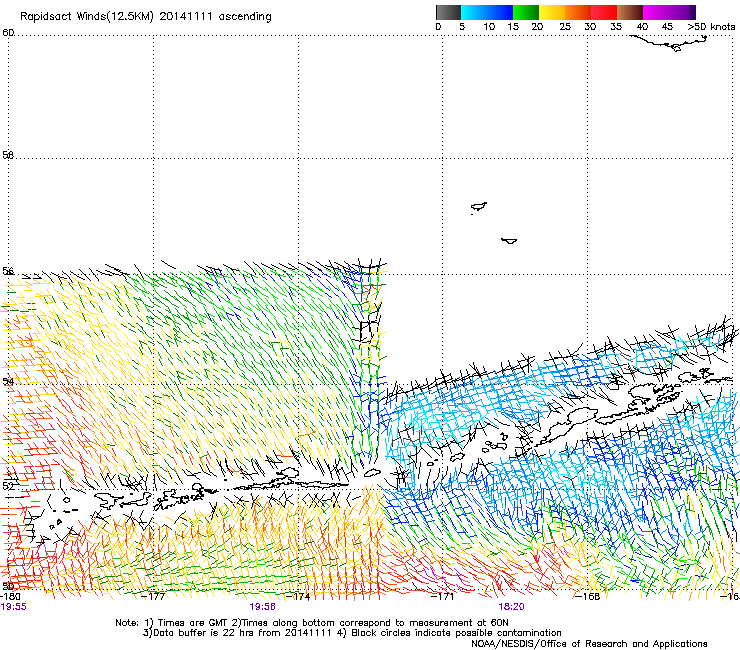Click the title "Rapidscat Winds(12.5KM) 20141111 ascending"
Screen dimensions: 740x650
146,17
